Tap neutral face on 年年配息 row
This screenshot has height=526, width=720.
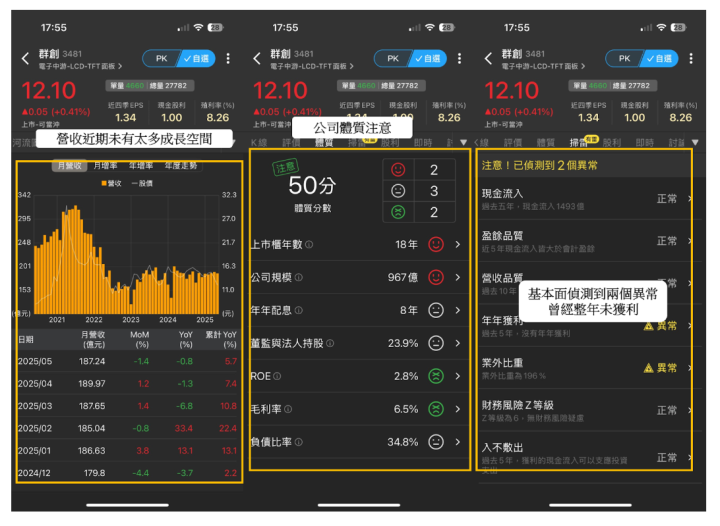pos(436,310)
